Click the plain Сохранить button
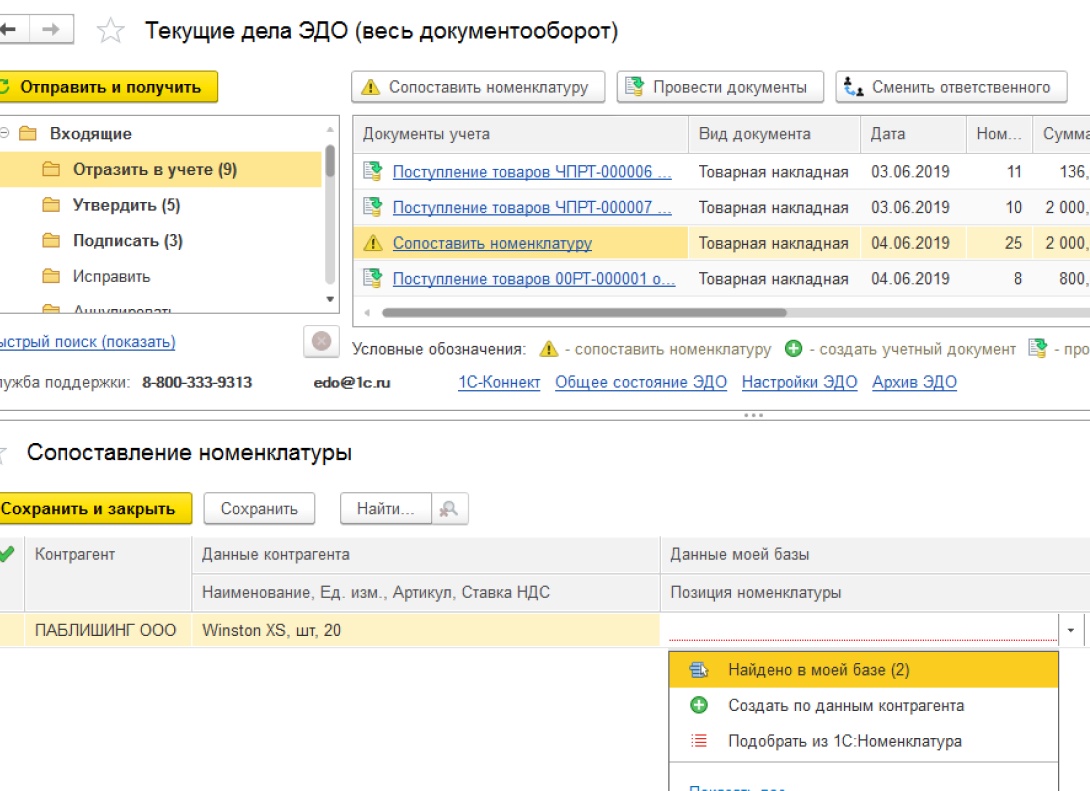Viewport: 1090px width, 791px height. [259, 509]
